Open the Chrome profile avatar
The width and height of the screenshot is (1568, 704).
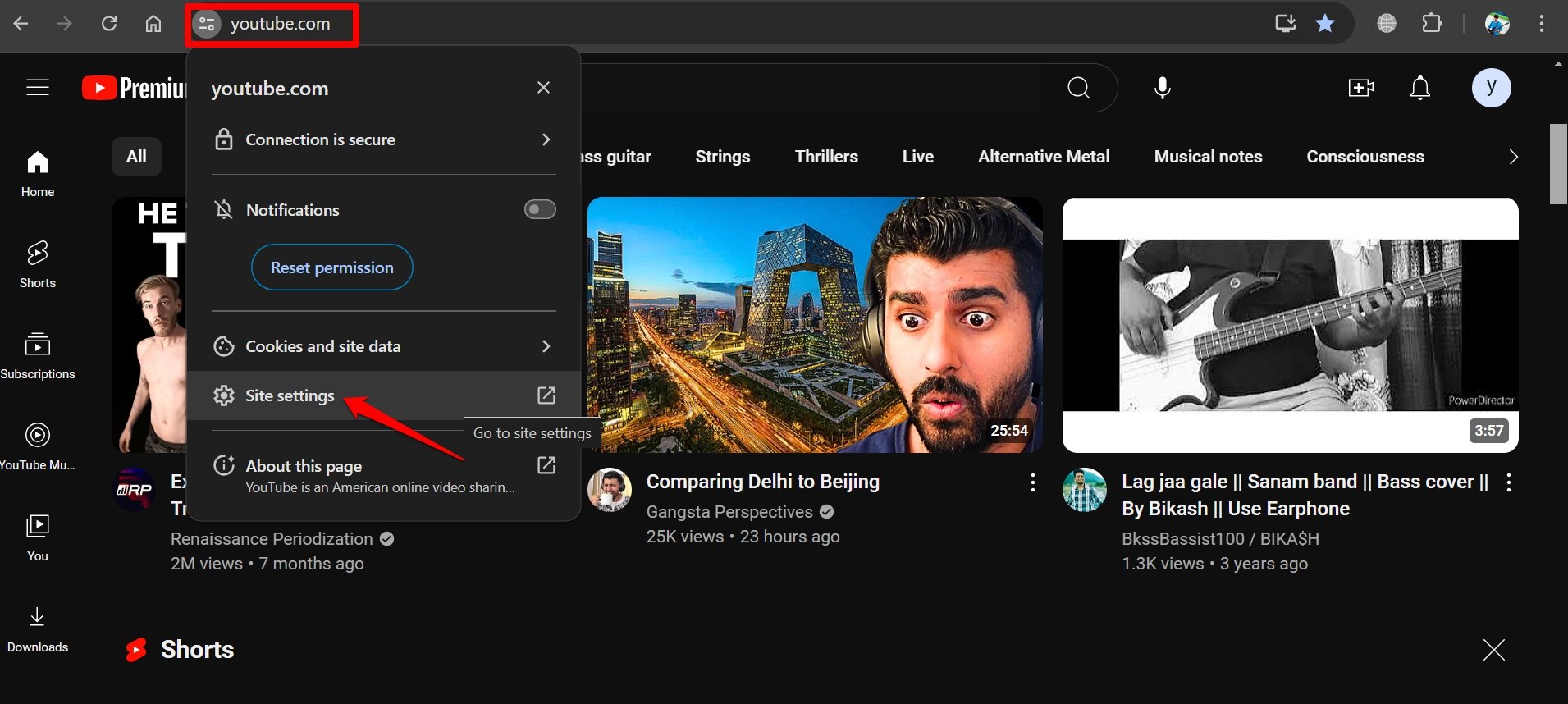coord(1497,24)
